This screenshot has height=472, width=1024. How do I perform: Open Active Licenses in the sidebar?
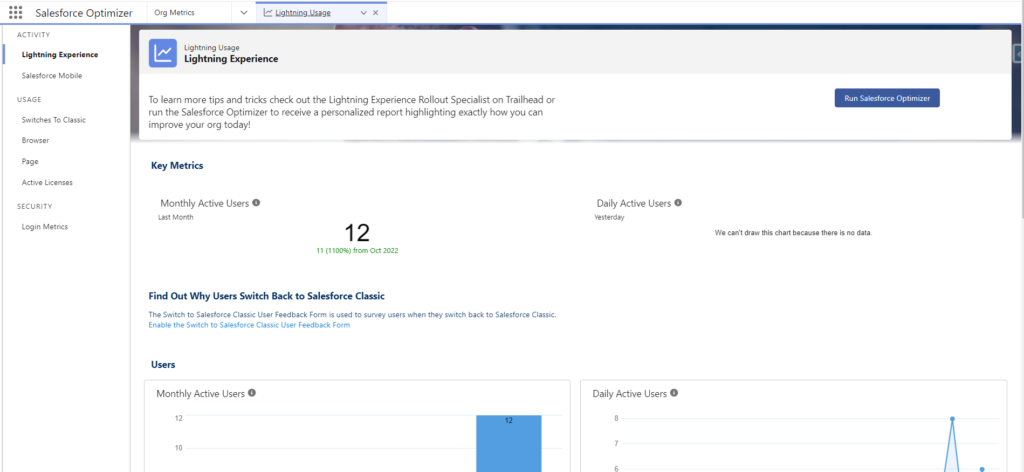[x=47, y=183]
